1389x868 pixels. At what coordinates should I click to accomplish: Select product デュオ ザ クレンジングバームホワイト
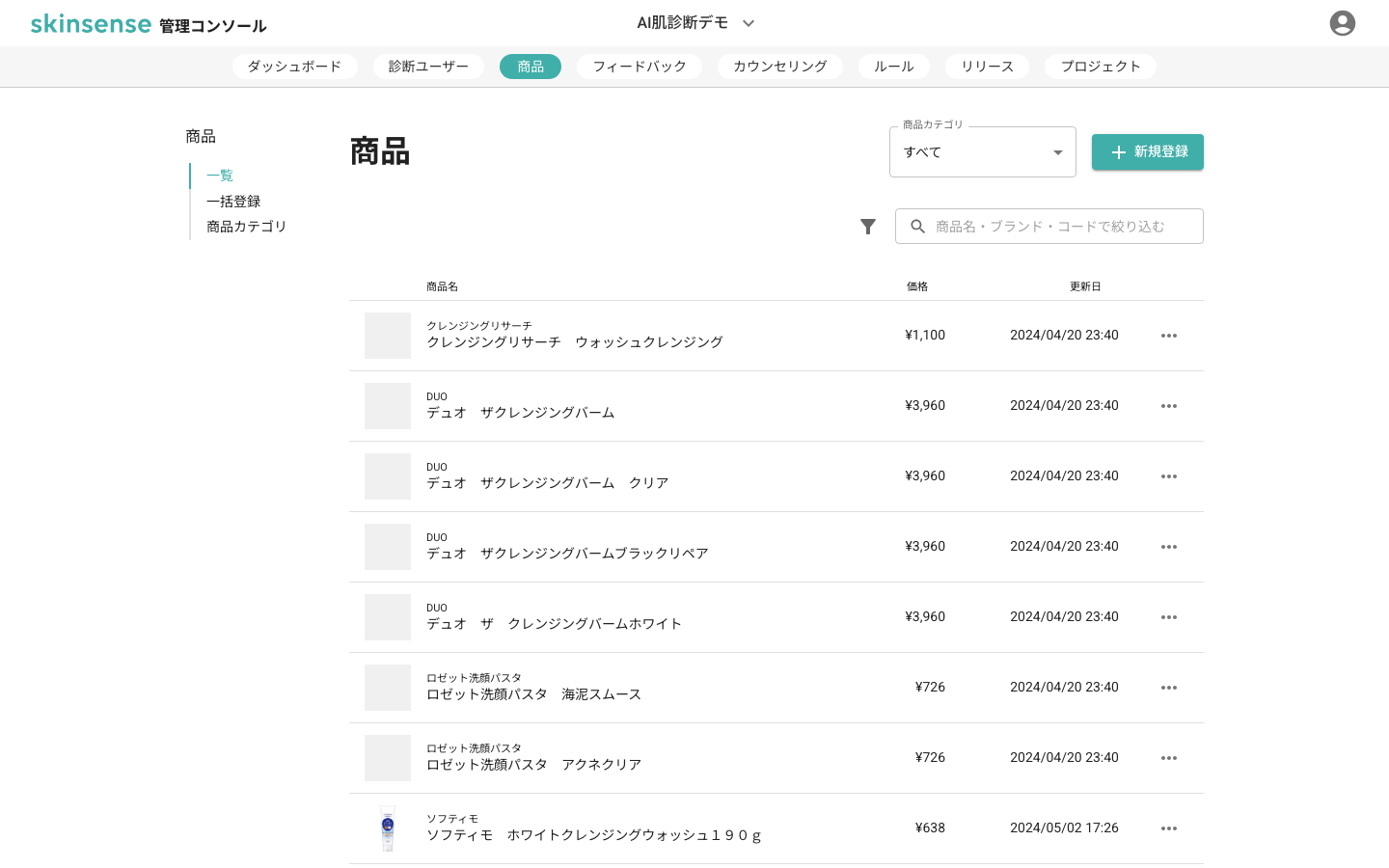tap(555, 624)
